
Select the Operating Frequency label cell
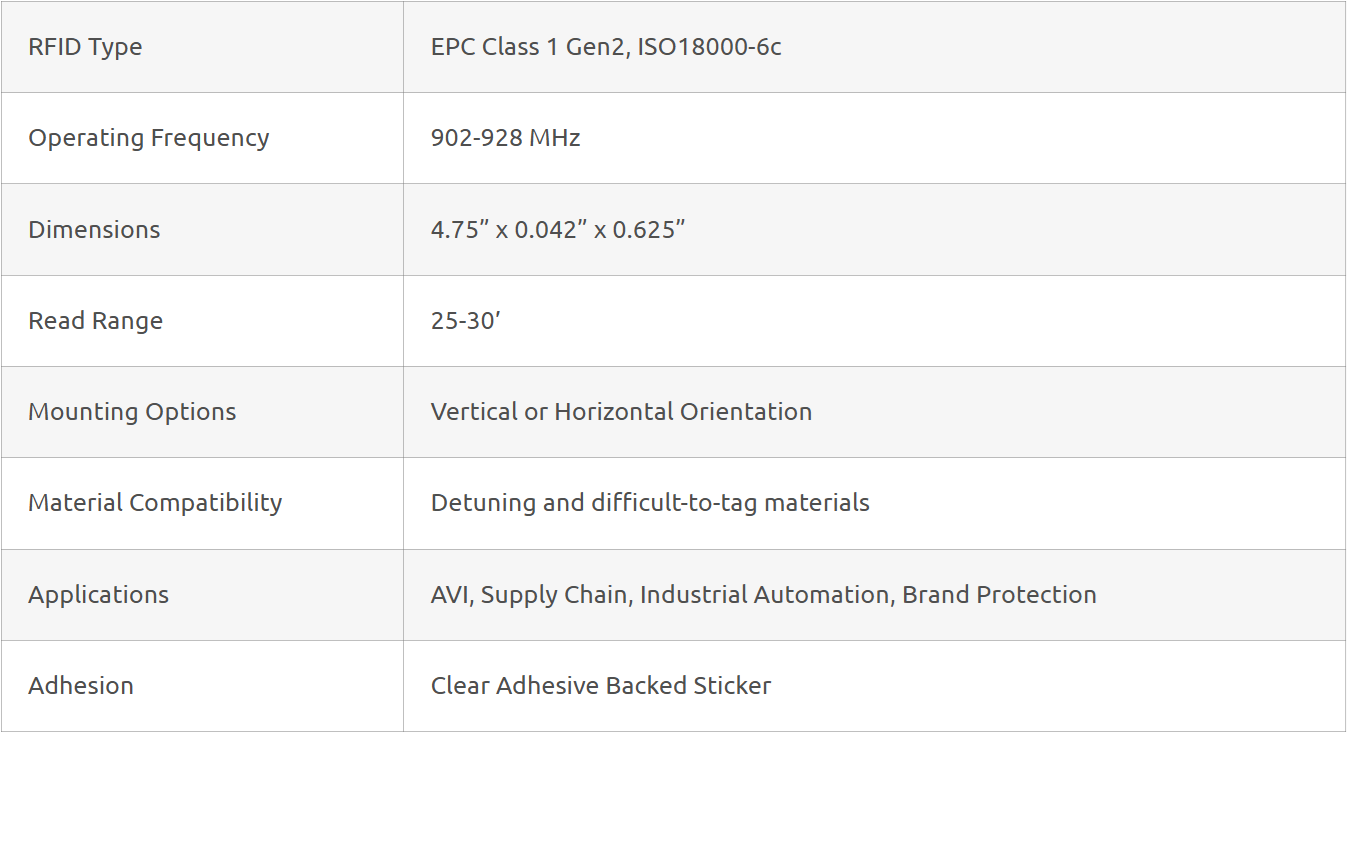click(148, 138)
